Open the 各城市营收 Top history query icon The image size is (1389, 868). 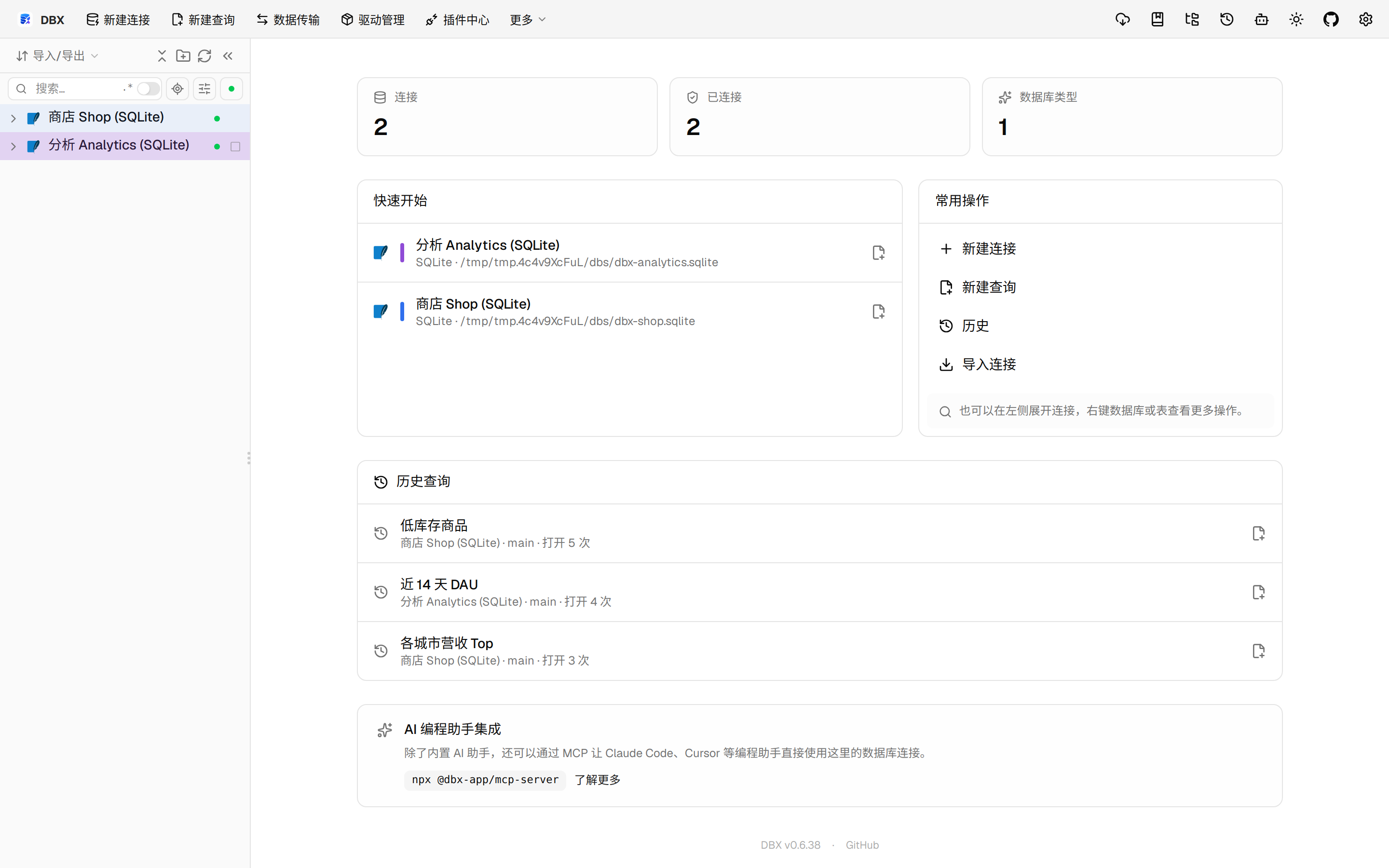tap(1258, 651)
